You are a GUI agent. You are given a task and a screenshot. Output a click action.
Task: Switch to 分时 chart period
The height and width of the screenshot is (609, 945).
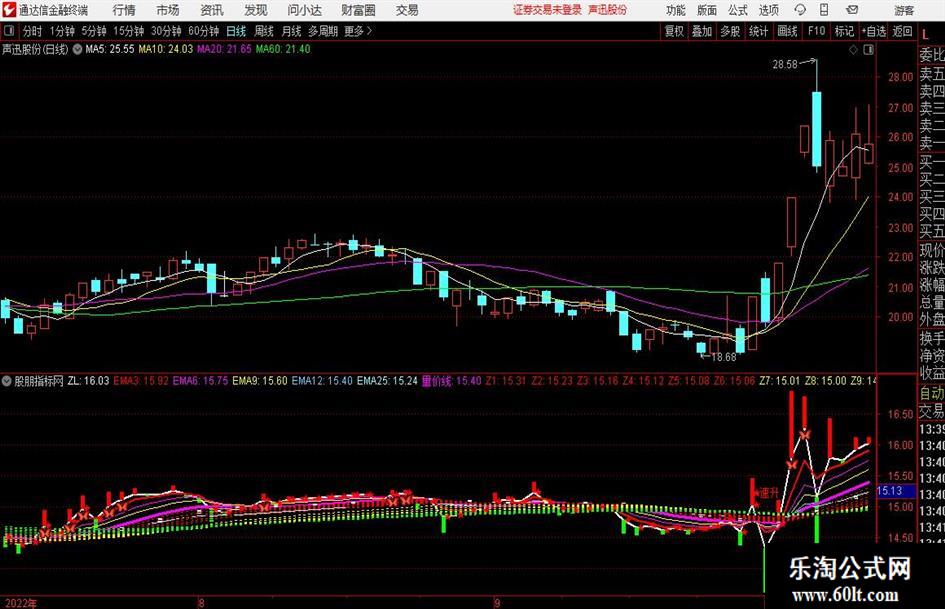click(x=32, y=31)
